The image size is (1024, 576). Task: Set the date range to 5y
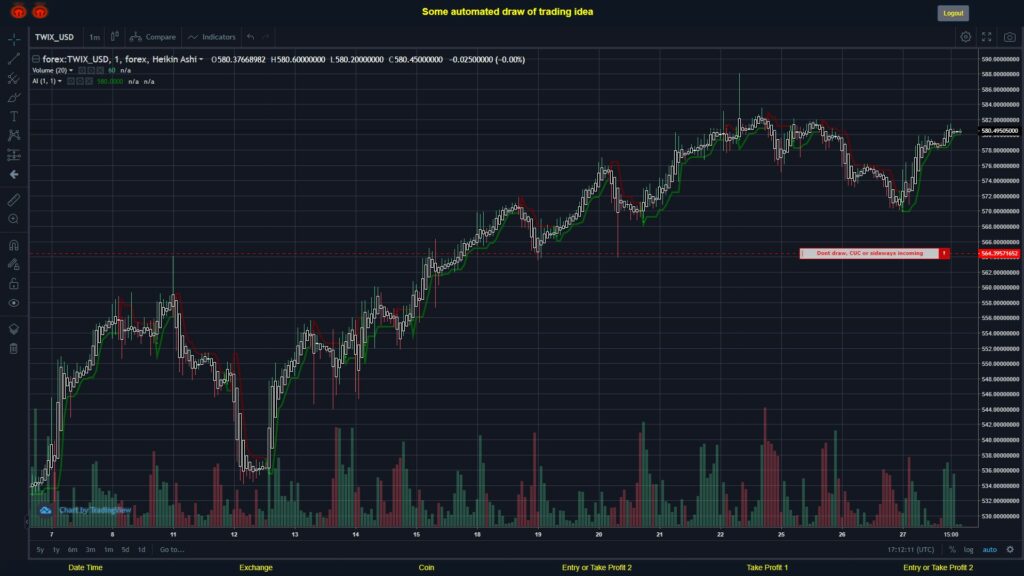click(x=40, y=550)
